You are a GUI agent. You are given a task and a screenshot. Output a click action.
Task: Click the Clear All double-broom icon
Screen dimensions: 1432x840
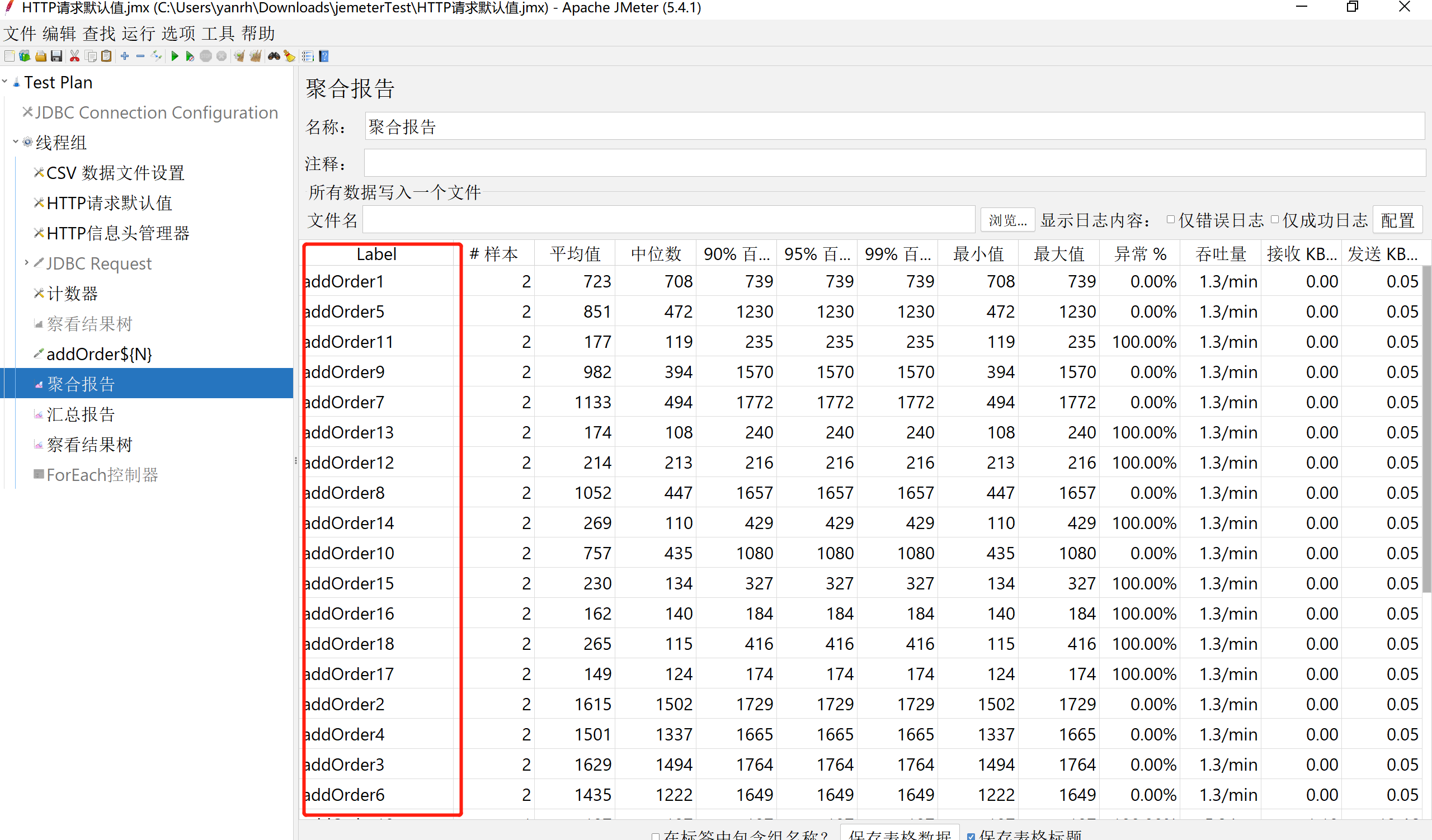(x=255, y=56)
